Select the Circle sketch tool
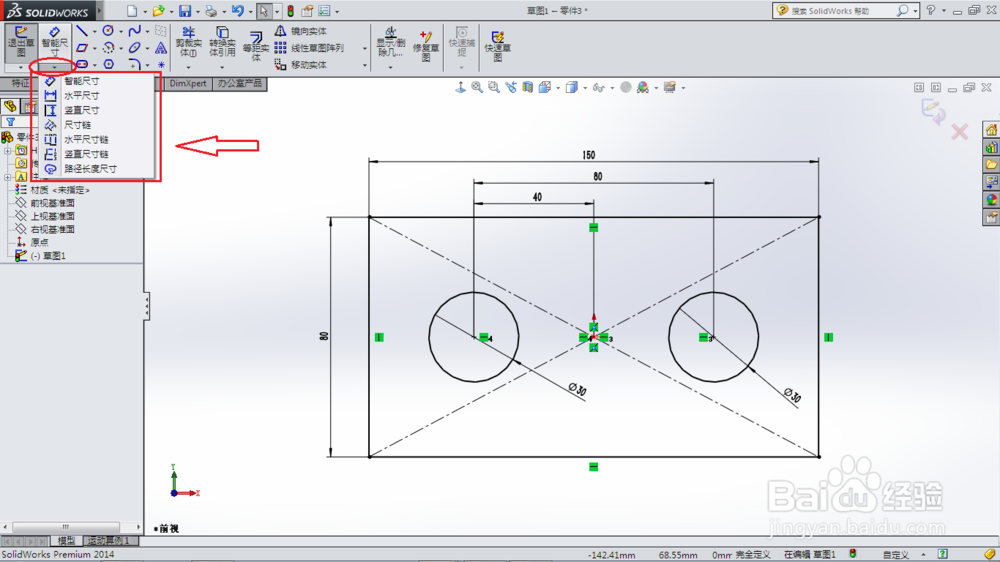 coord(108,31)
